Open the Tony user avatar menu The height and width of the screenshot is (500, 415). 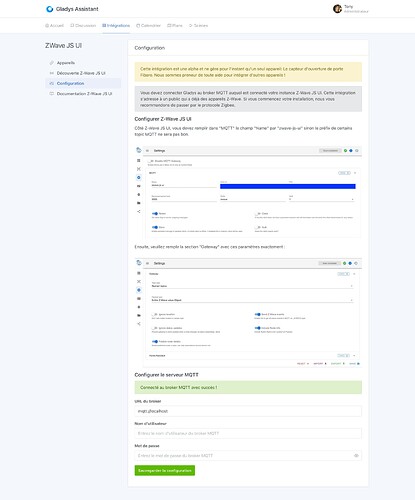(x=337, y=9)
